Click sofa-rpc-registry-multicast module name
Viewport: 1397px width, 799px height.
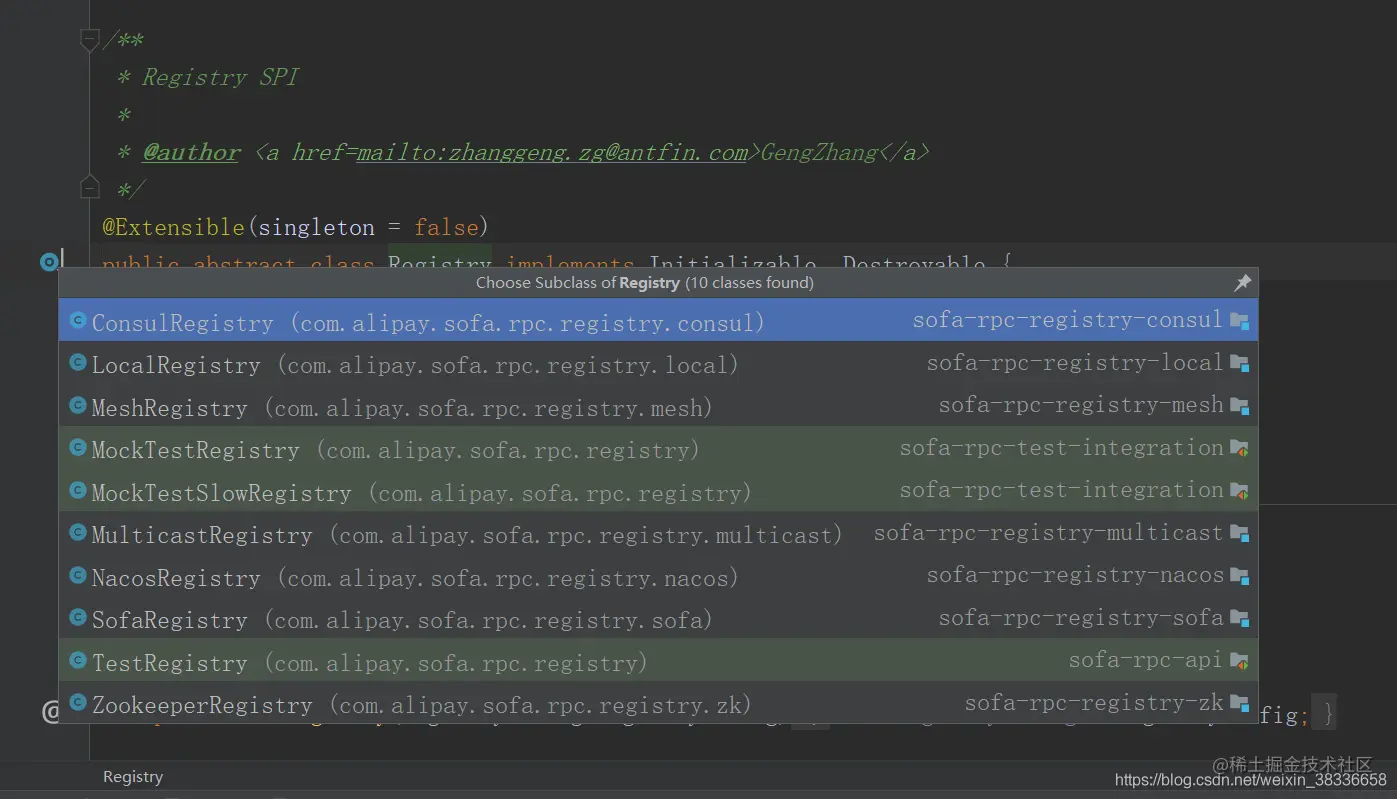click(x=1049, y=532)
